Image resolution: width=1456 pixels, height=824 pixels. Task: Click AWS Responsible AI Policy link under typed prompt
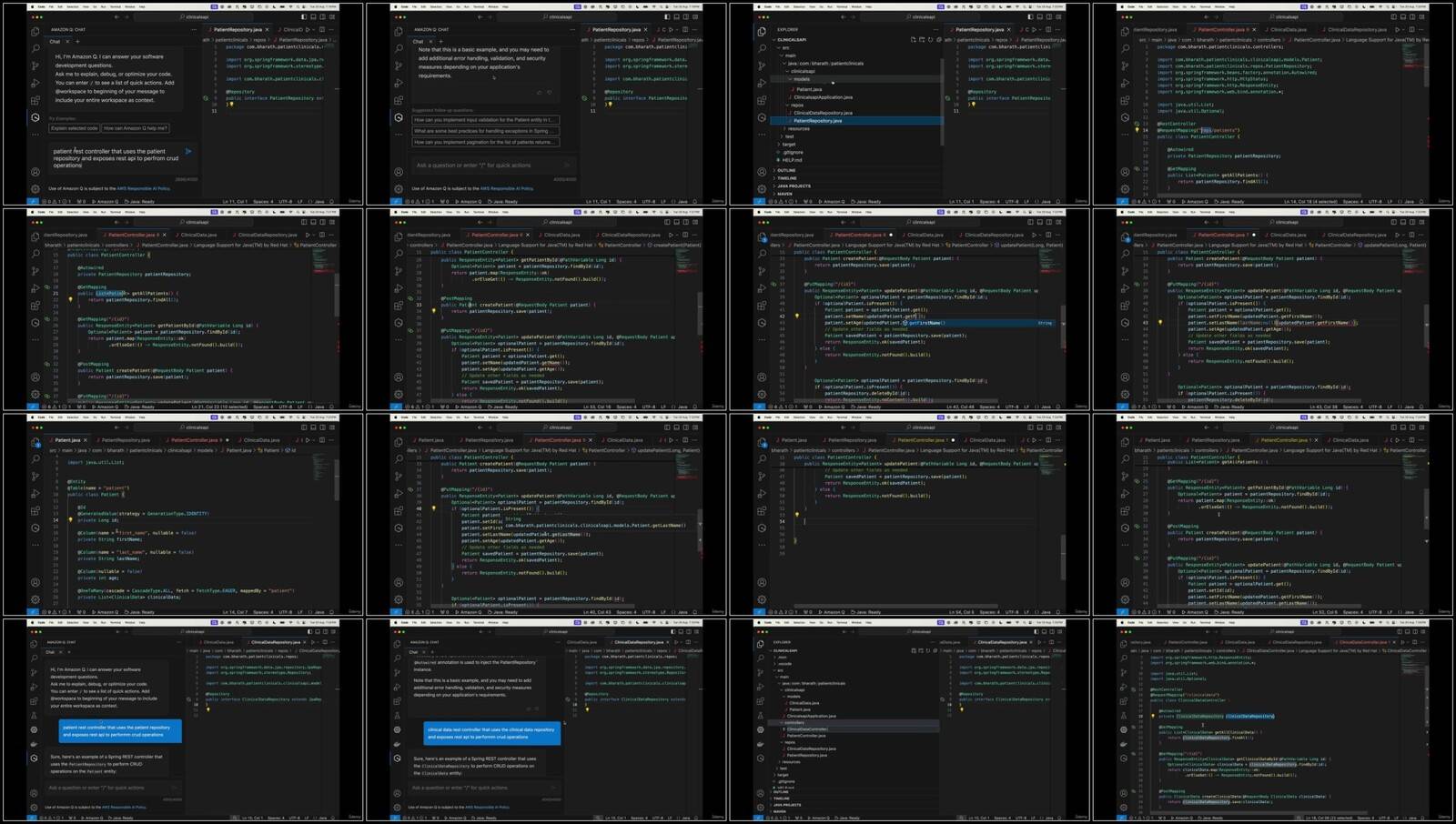pyautogui.click(x=144, y=188)
